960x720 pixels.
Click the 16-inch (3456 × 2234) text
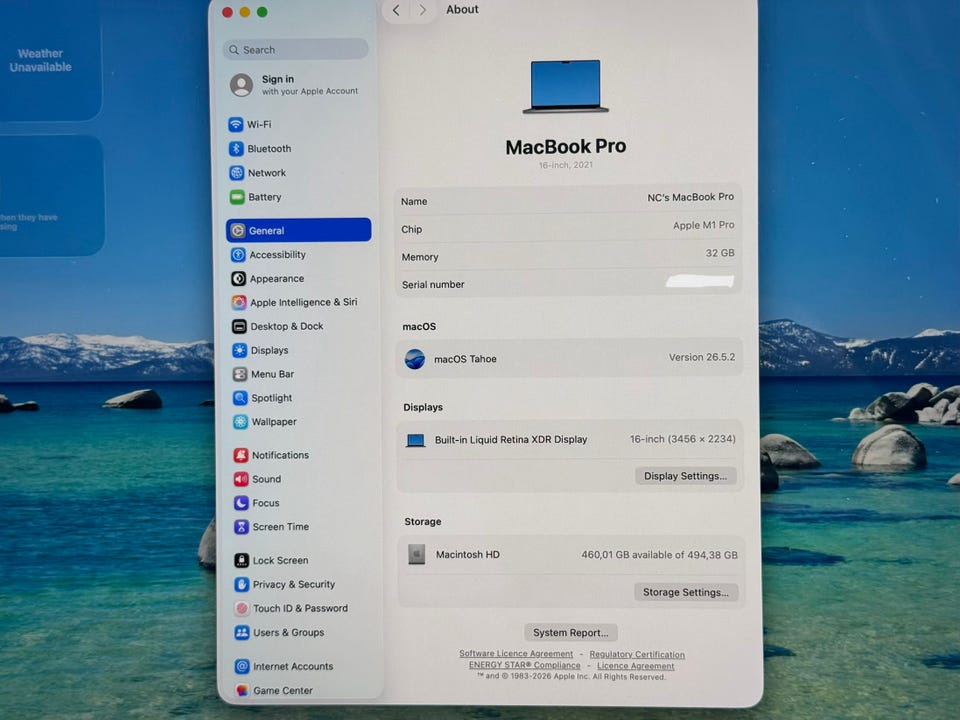pos(683,439)
